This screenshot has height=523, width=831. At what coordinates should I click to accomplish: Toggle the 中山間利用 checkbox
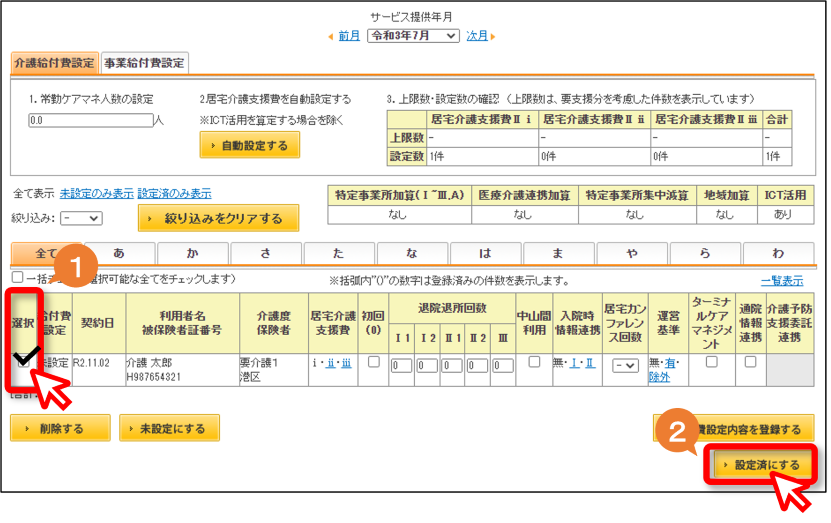[534, 362]
